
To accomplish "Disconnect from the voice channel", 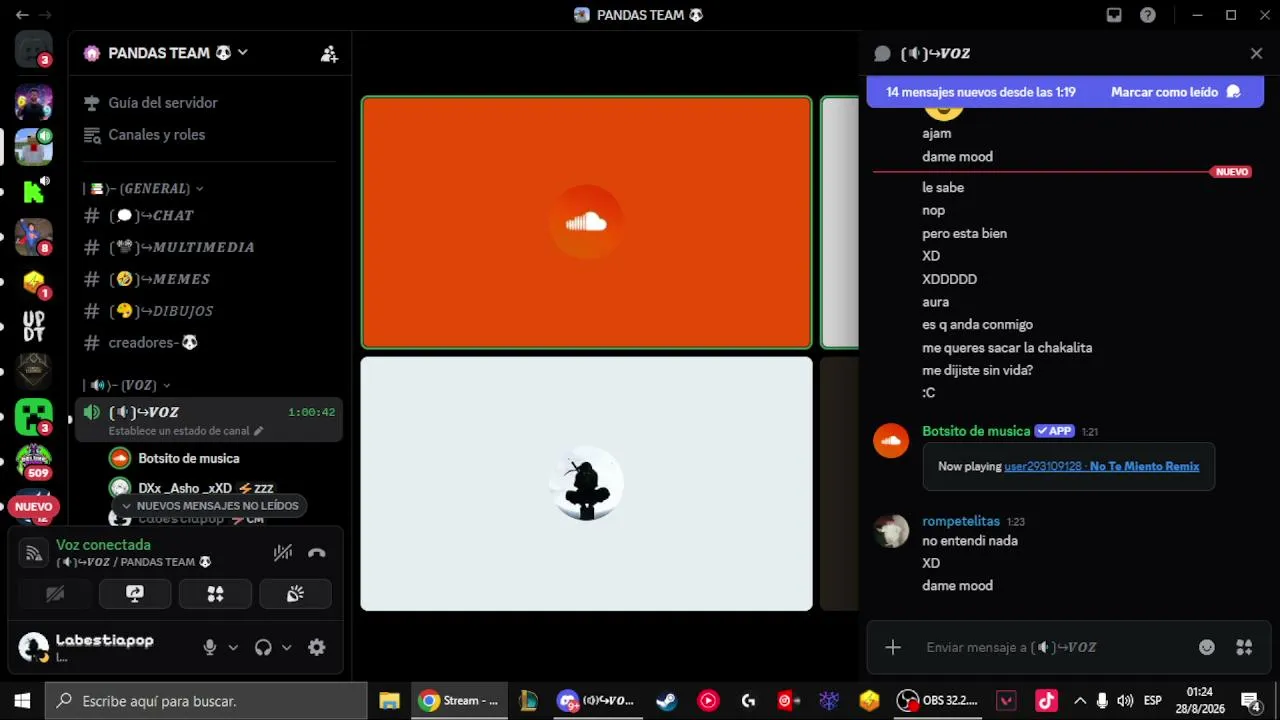I will click(x=317, y=553).
